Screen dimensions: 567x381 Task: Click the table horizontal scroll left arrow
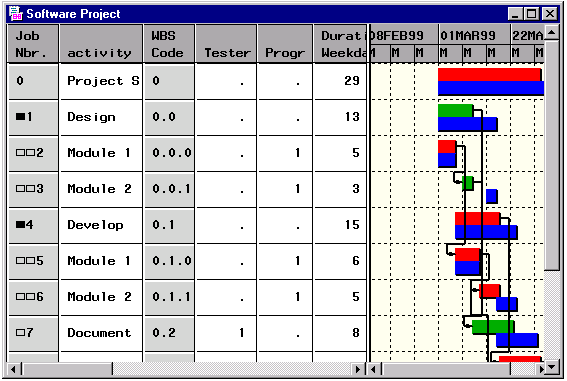click(13, 369)
